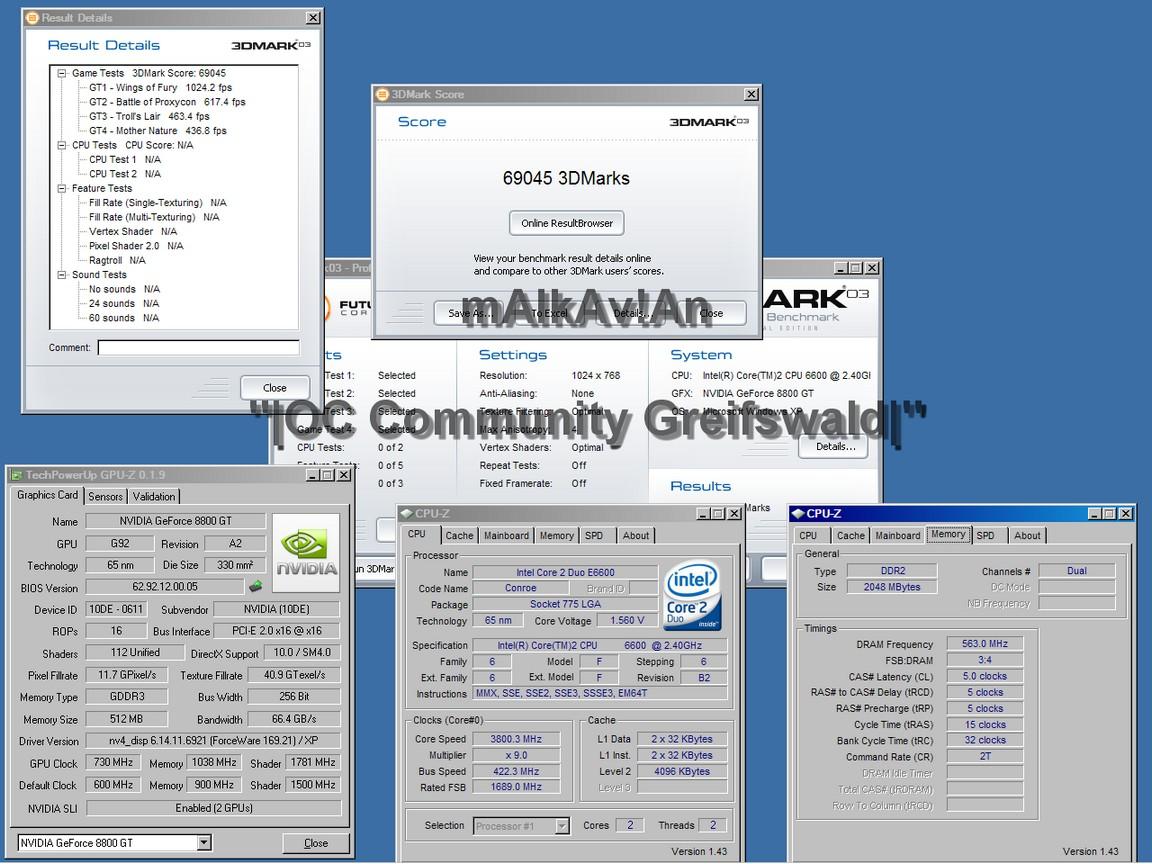Click To Excel button in Score window
Screen dimensions: 1152x864
[x=549, y=313]
